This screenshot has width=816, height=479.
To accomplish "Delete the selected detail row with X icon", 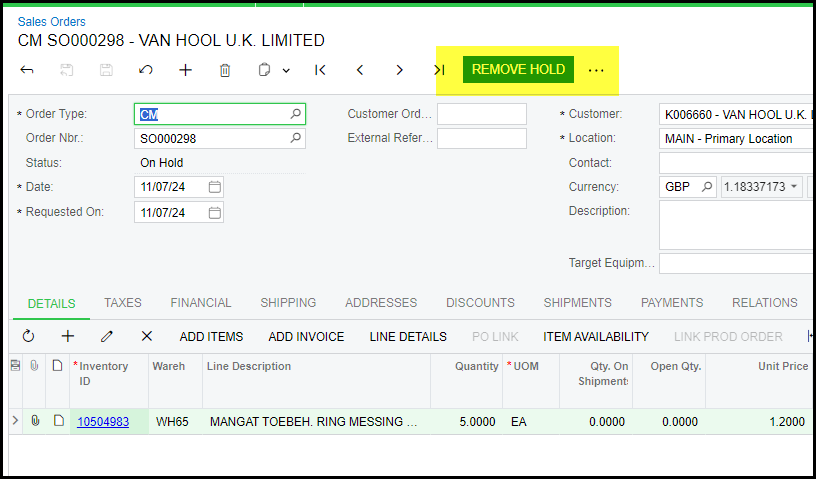I will click(146, 336).
